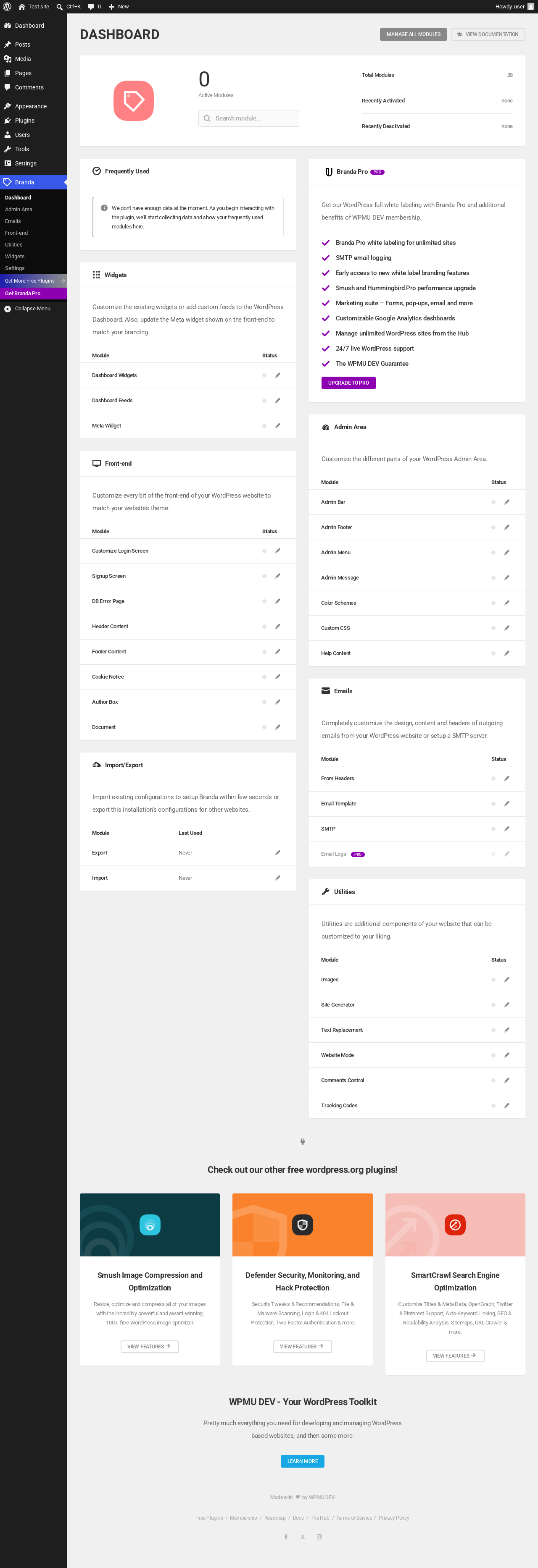This screenshot has height=1568, width=538.
Task: Click the Branda tag logo icon
Action: (x=133, y=101)
